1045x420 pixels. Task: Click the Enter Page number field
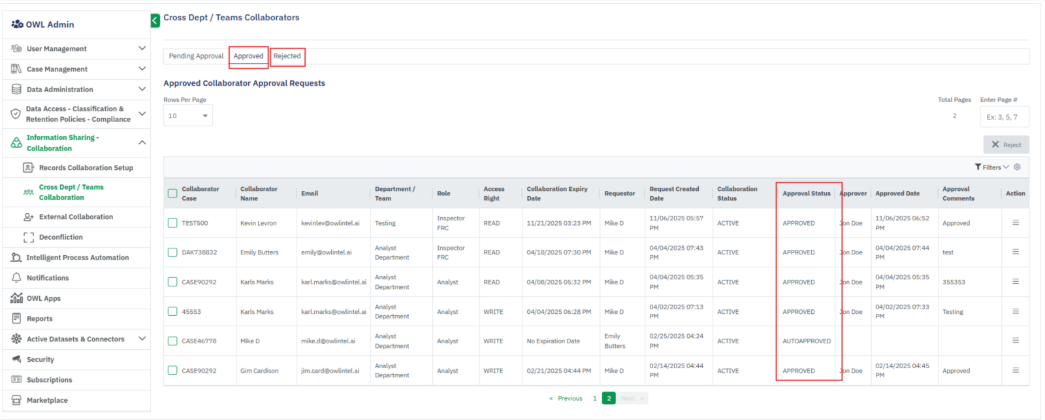(1004, 116)
